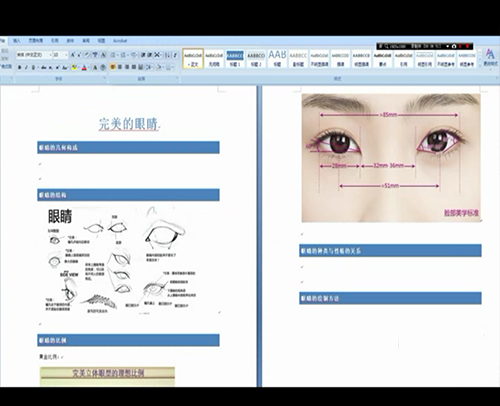Open the 页面布局 ribbon tab

click(36, 41)
